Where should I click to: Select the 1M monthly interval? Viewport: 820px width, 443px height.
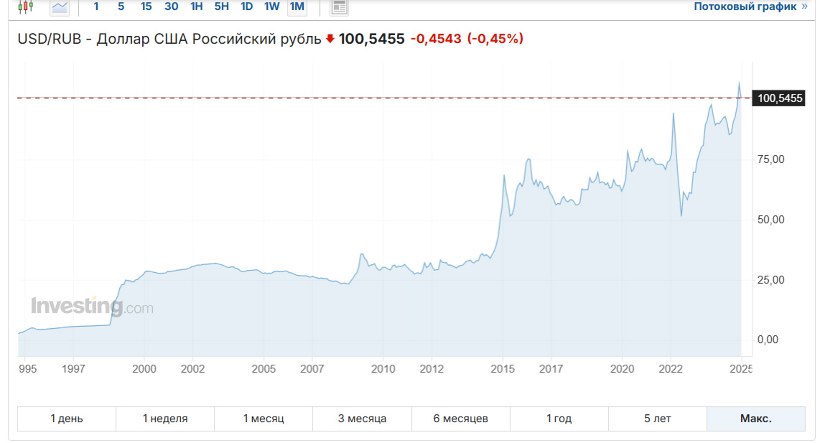[297, 7]
